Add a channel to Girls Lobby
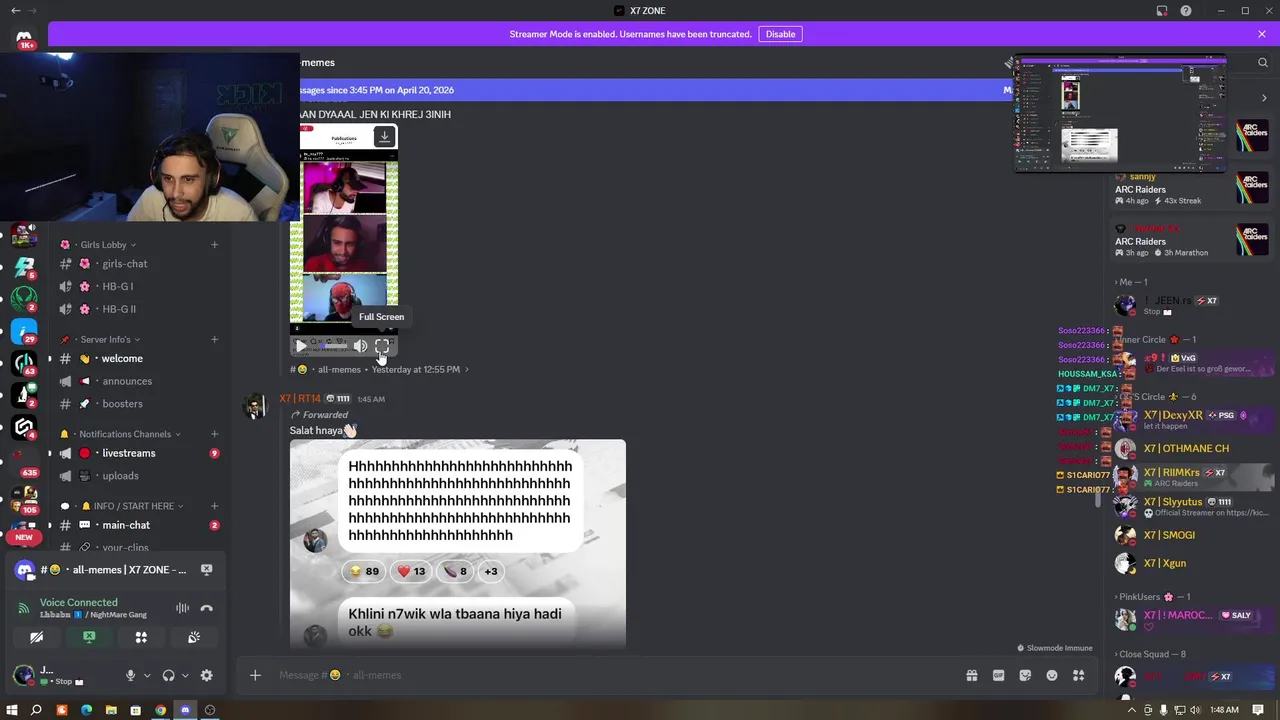This screenshot has height=720, width=1280. point(214,245)
